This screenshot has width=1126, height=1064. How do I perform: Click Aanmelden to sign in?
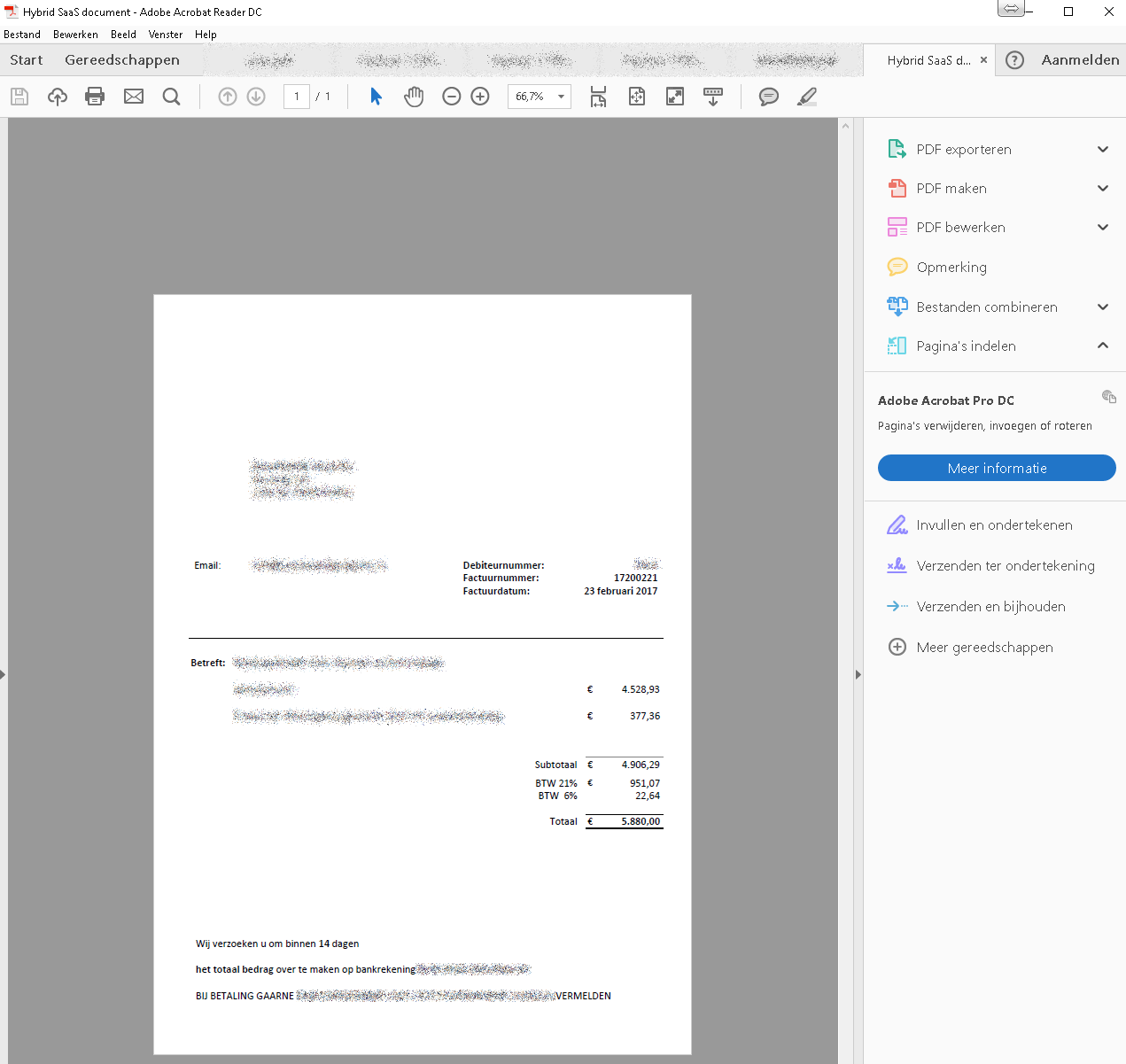point(1080,60)
